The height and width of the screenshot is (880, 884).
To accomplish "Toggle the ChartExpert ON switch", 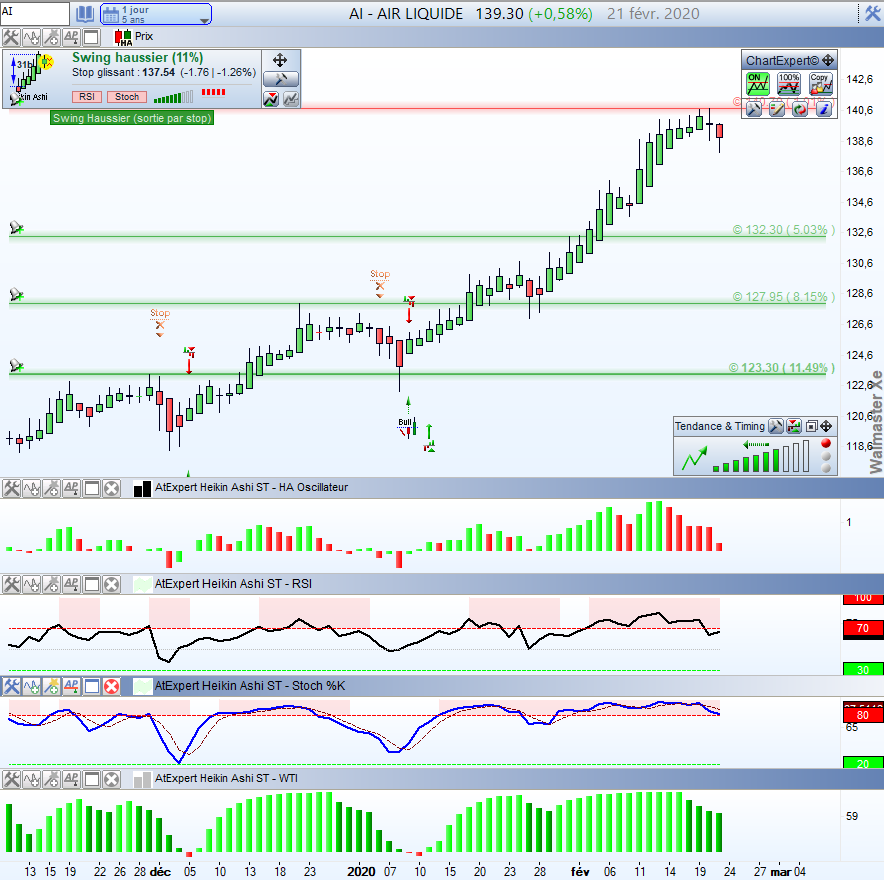I will [x=758, y=84].
